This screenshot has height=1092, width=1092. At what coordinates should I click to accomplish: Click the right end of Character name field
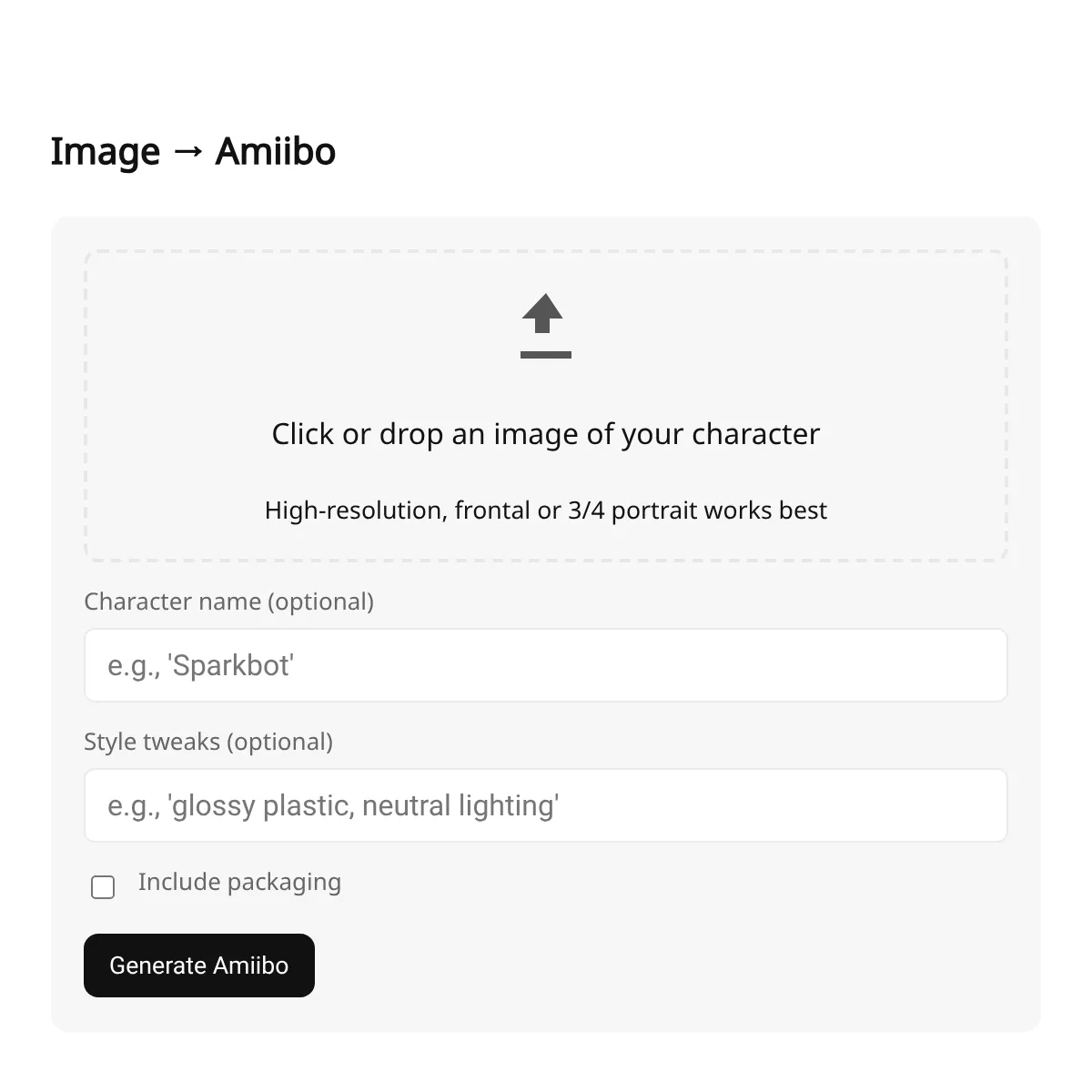point(983,665)
